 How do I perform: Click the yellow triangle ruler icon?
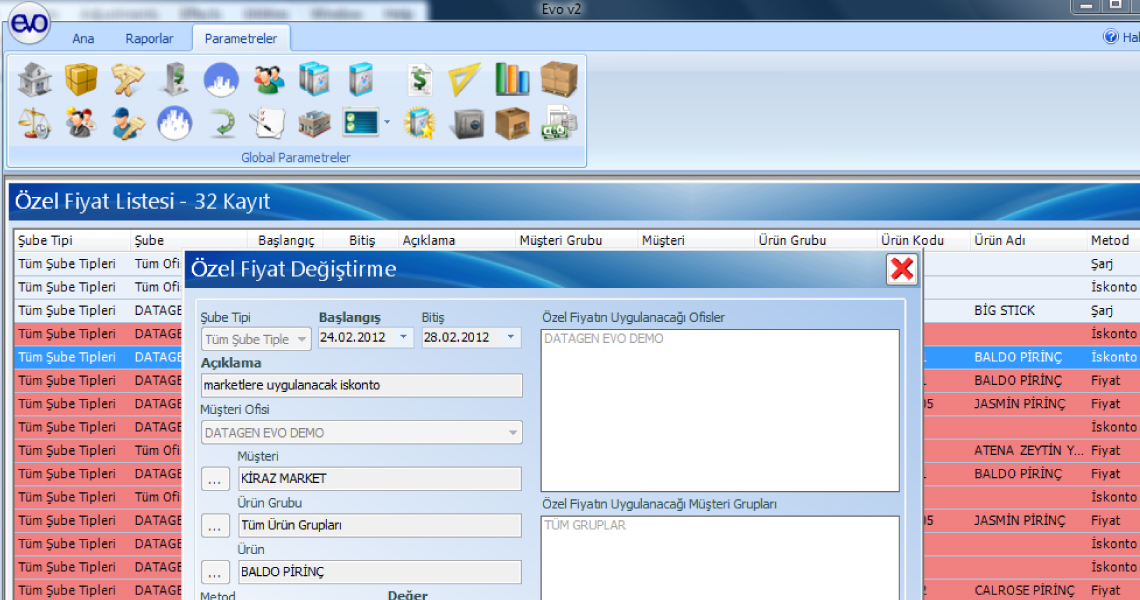click(x=465, y=79)
